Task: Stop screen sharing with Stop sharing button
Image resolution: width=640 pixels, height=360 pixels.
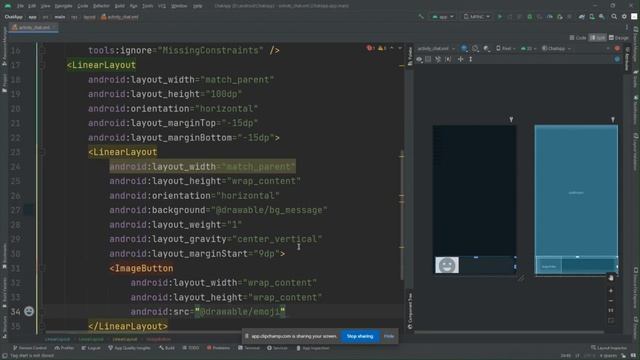Action: pyautogui.click(x=360, y=336)
